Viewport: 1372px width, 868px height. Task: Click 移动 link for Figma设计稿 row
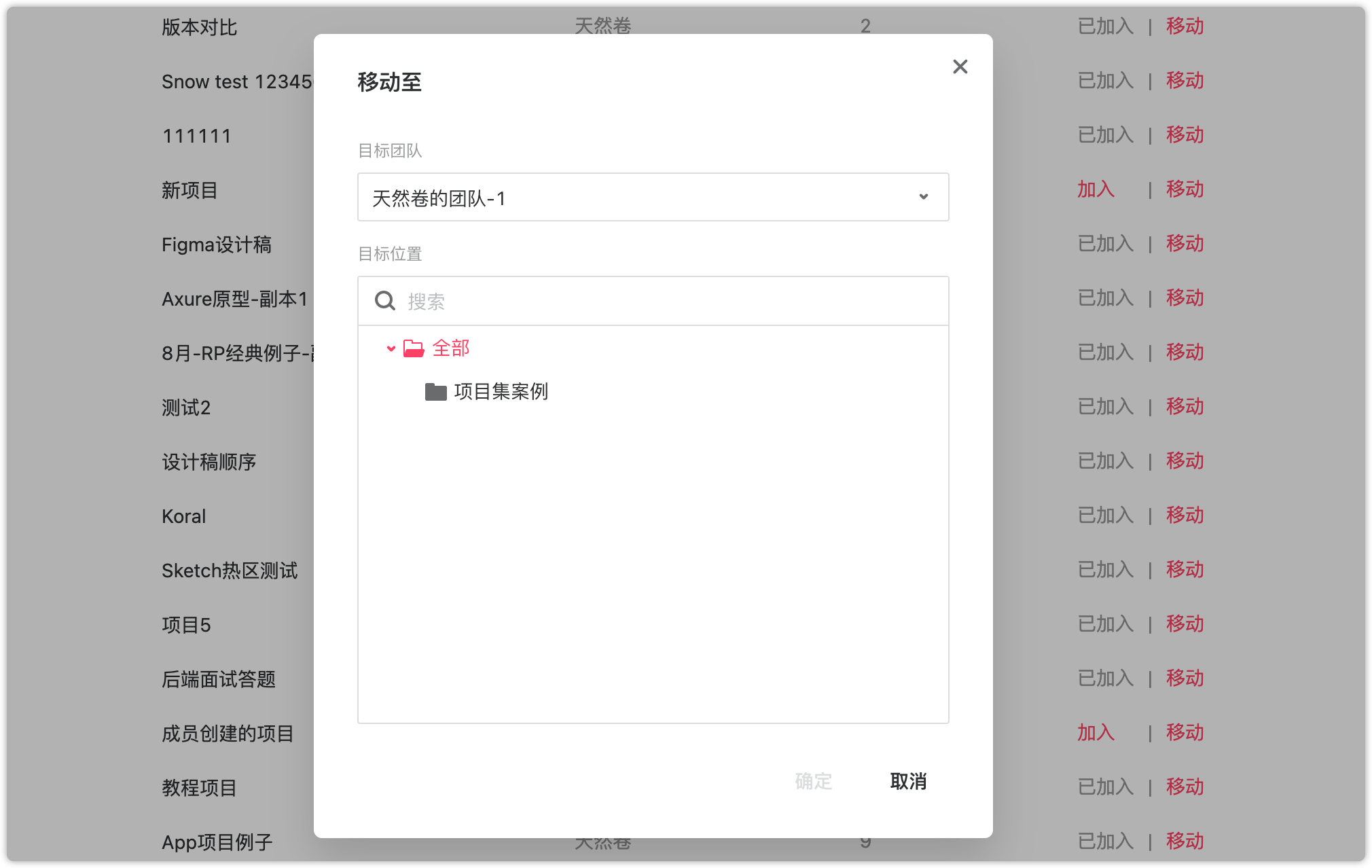coord(1185,244)
